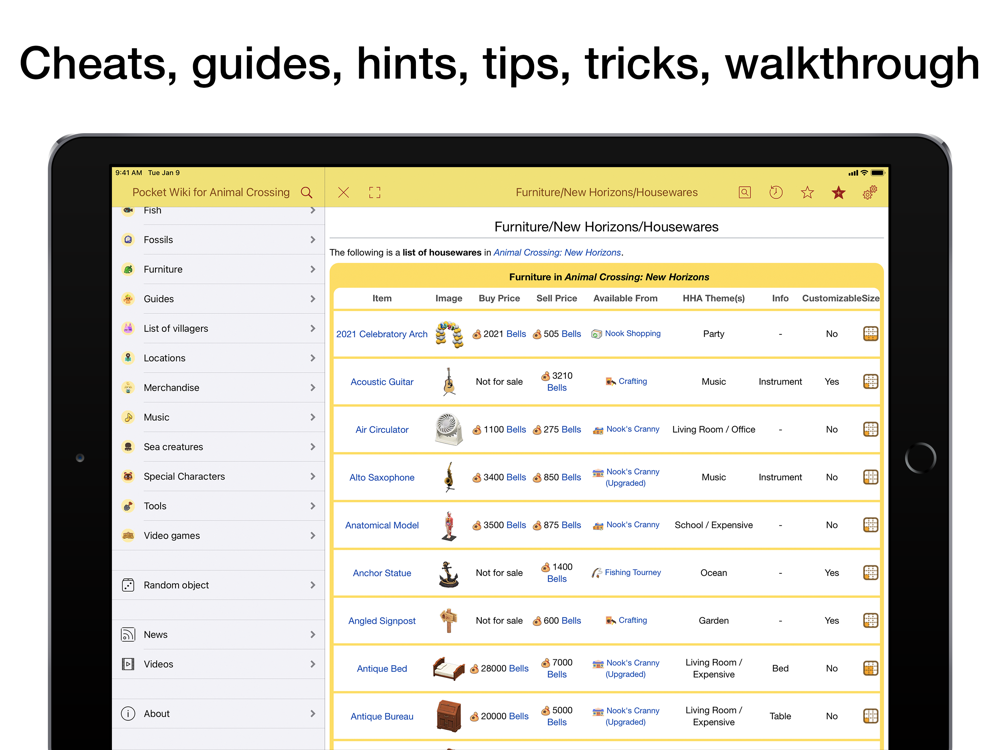
Task: Tap the Locations category icon
Action: click(x=128, y=358)
